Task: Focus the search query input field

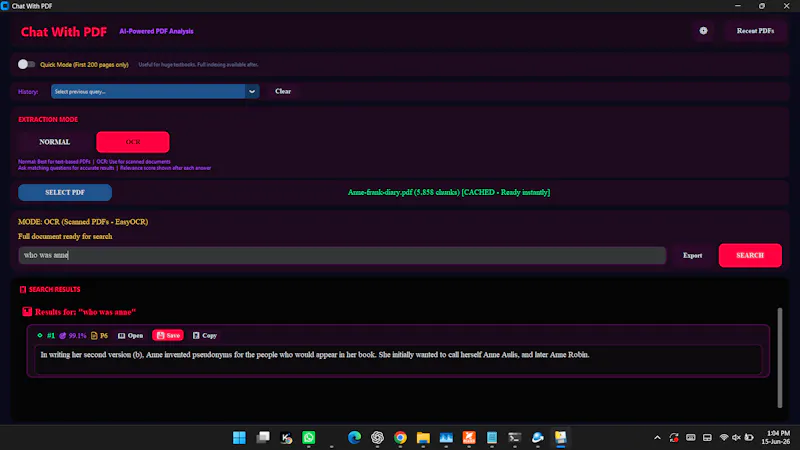Action: tap(342, 255)
